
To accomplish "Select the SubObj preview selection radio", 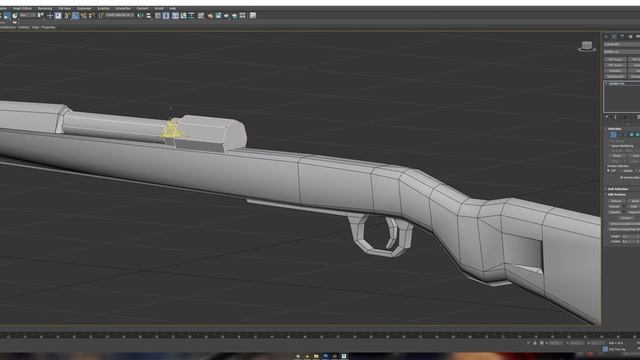I will click(x=620, y=171).
